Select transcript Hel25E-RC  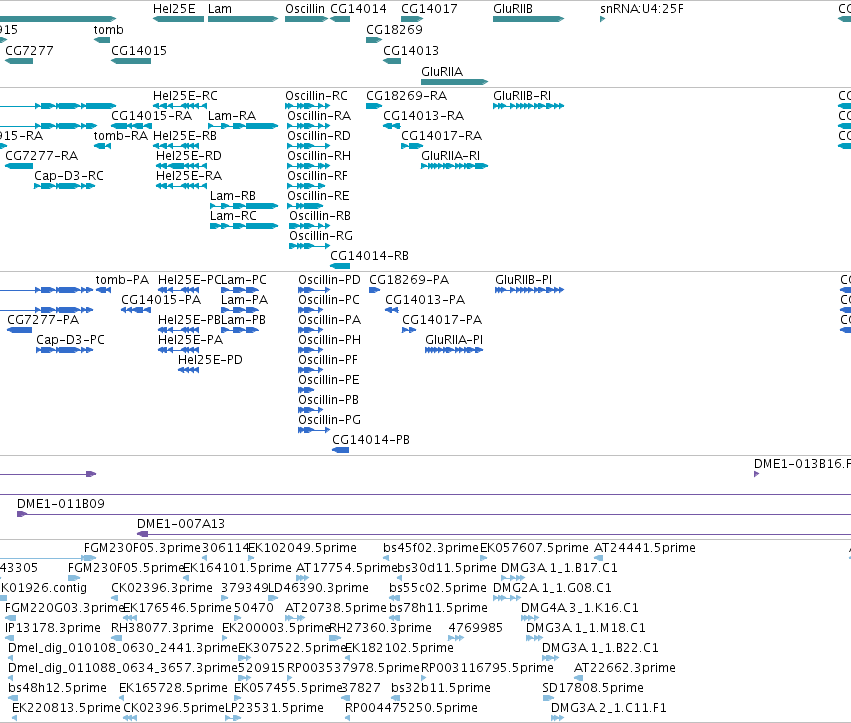coord(180,106)
